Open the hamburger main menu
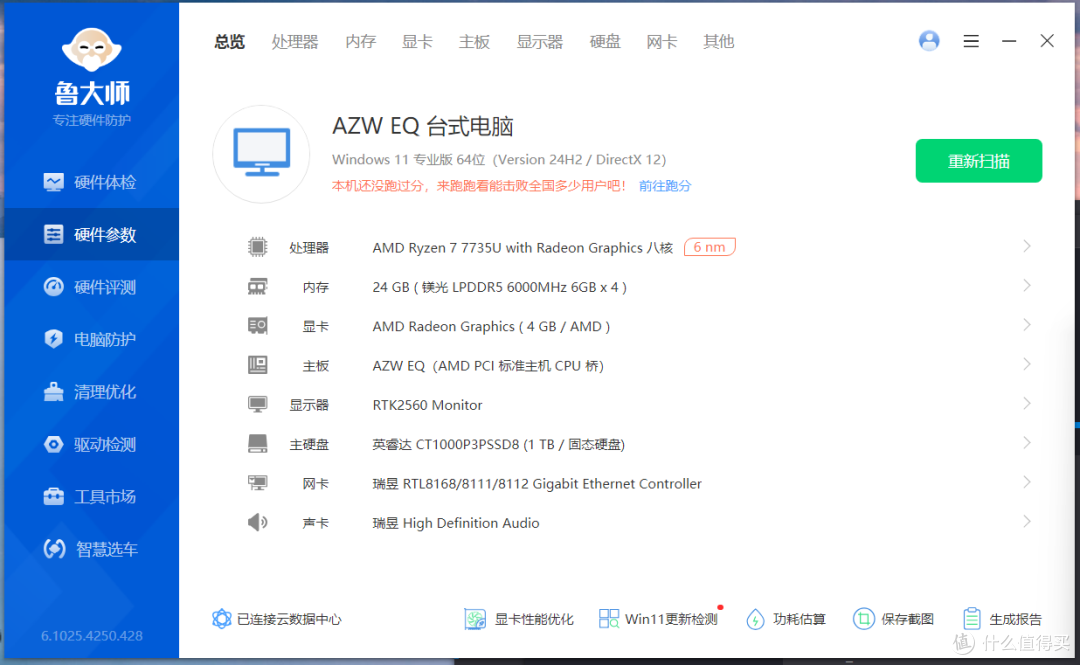The height and width of the screenshot is (665, 1080). pos(971,41)
